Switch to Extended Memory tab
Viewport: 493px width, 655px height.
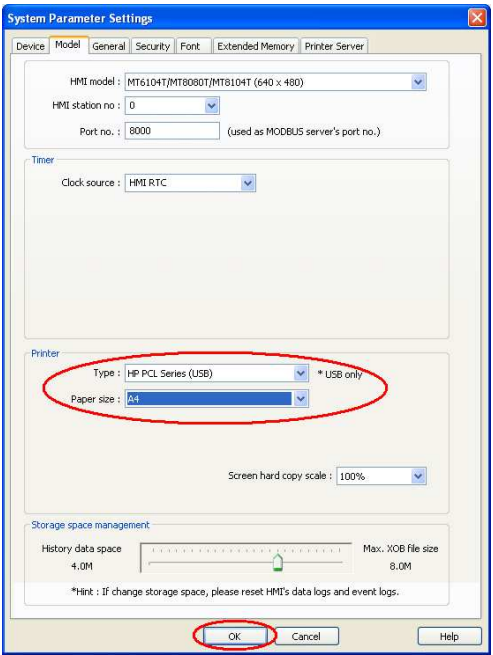coord(256,46)
